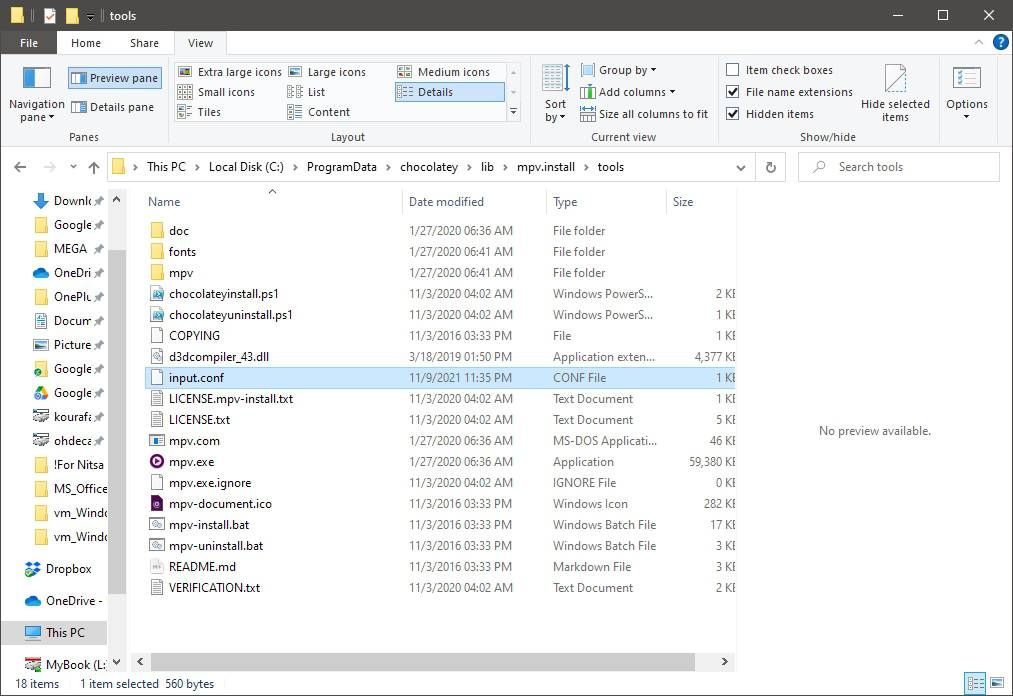Screen dimensions: 1013x696
Task: Switch to the Home ribbon tab
Action: [x=86, y=43]
